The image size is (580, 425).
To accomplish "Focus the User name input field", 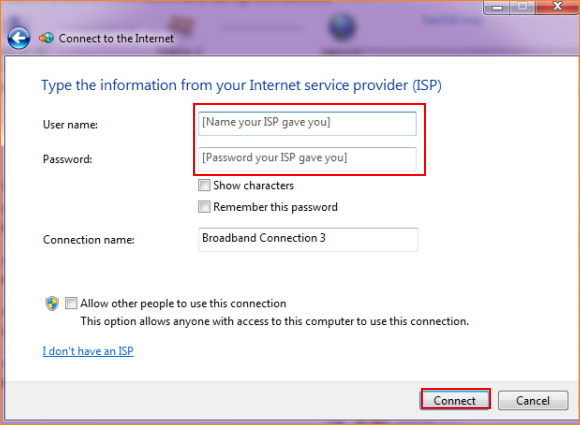I will pos(307,124).
